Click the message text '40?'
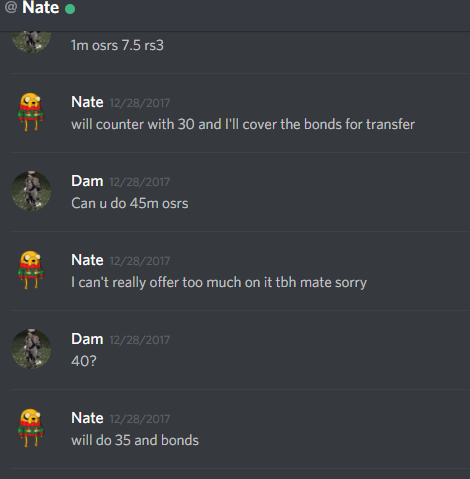 pos(84,361)
